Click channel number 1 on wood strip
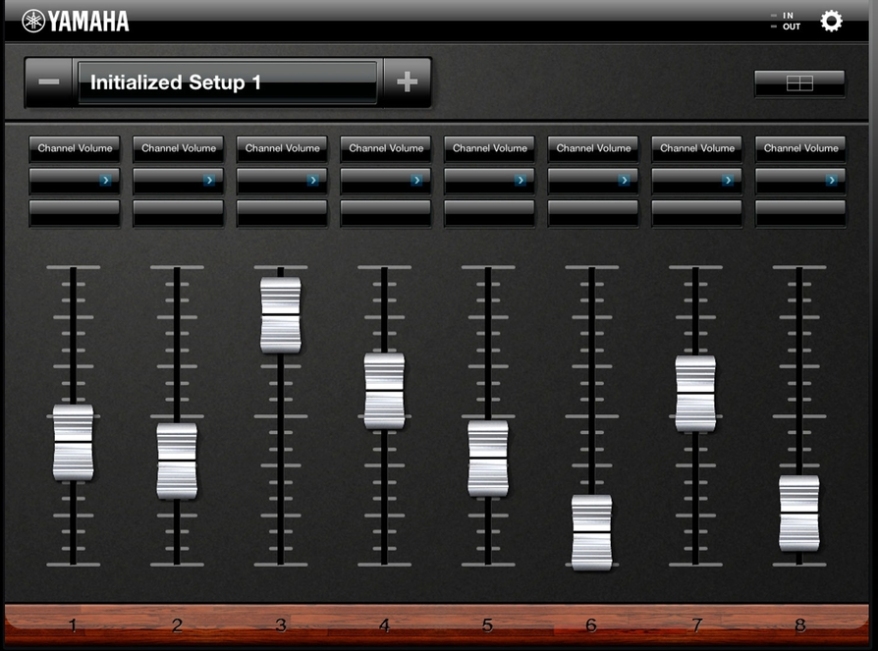 [73, 625]
